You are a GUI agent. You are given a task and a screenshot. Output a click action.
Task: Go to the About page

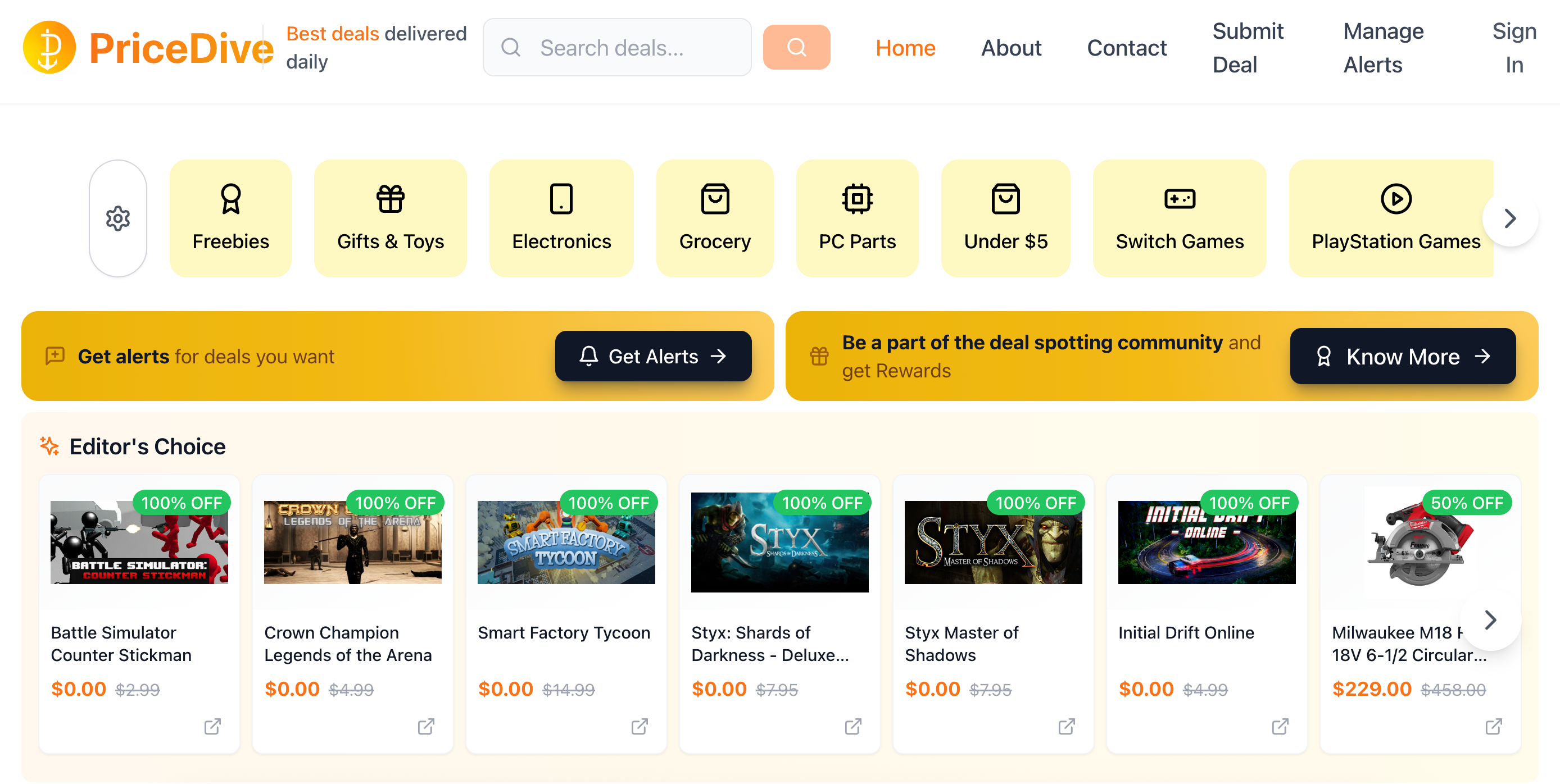click(x=1011, y=48)
